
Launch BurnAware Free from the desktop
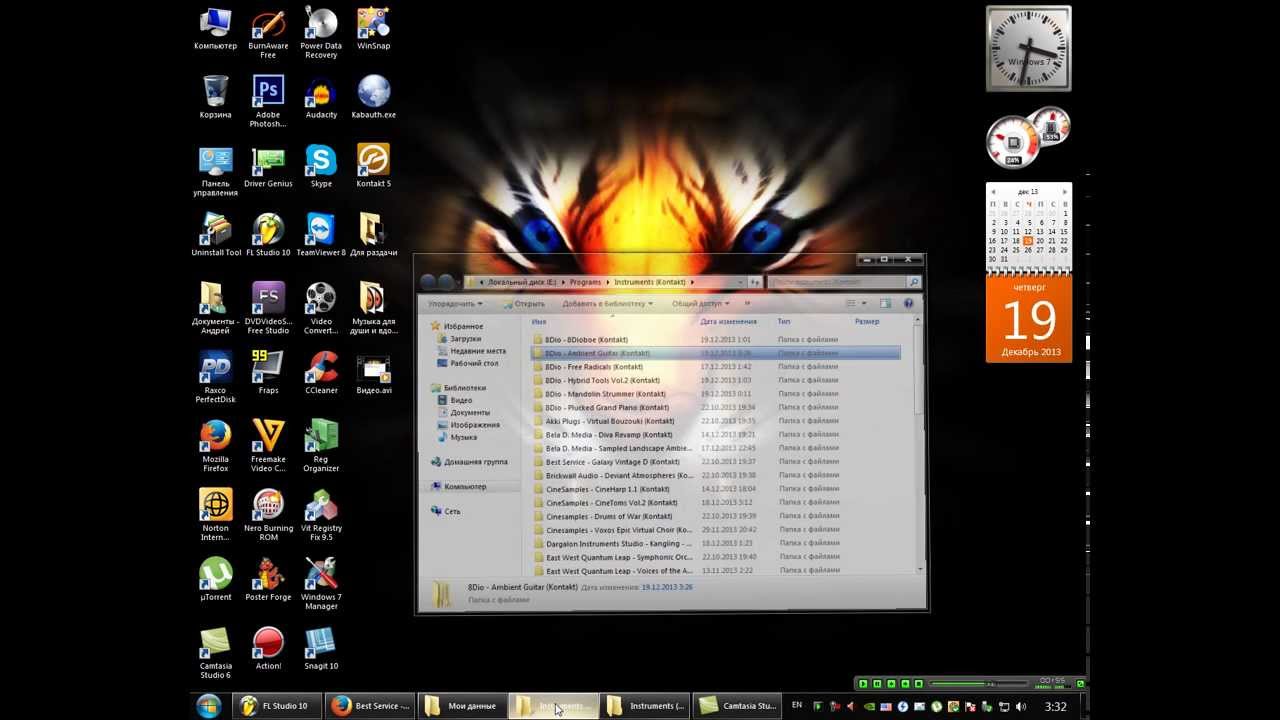pos(268,33)
